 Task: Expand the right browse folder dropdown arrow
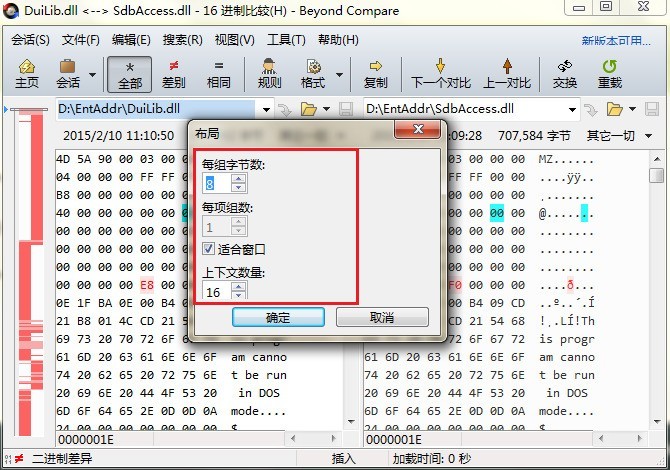[632, 109]
